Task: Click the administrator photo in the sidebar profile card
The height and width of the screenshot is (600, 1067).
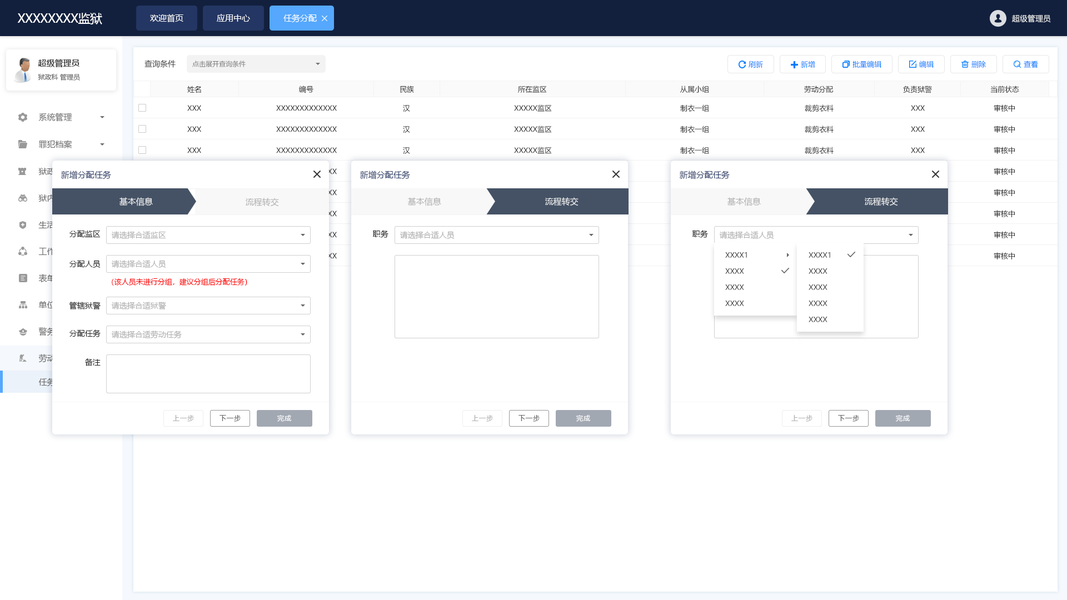Action: pyautogui.click(x=24, y=69)
